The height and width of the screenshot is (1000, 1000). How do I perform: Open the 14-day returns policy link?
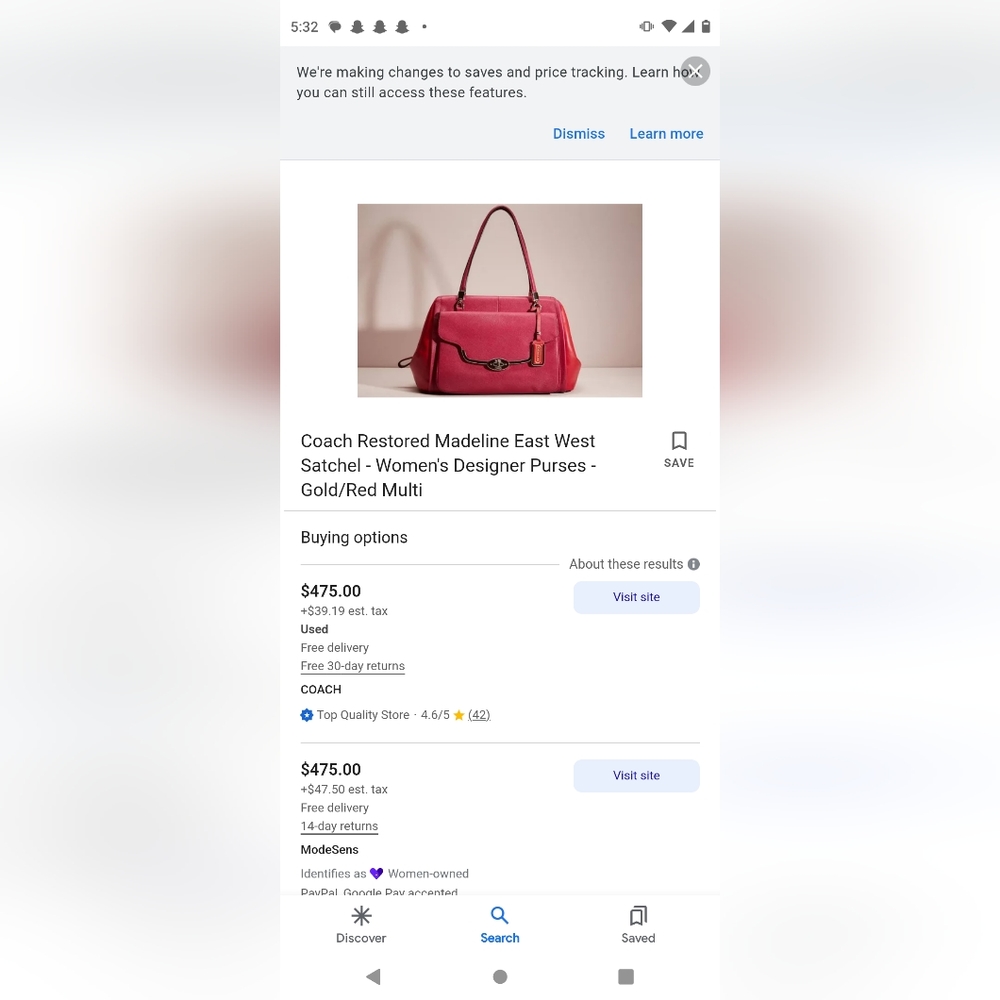point(339,826)
